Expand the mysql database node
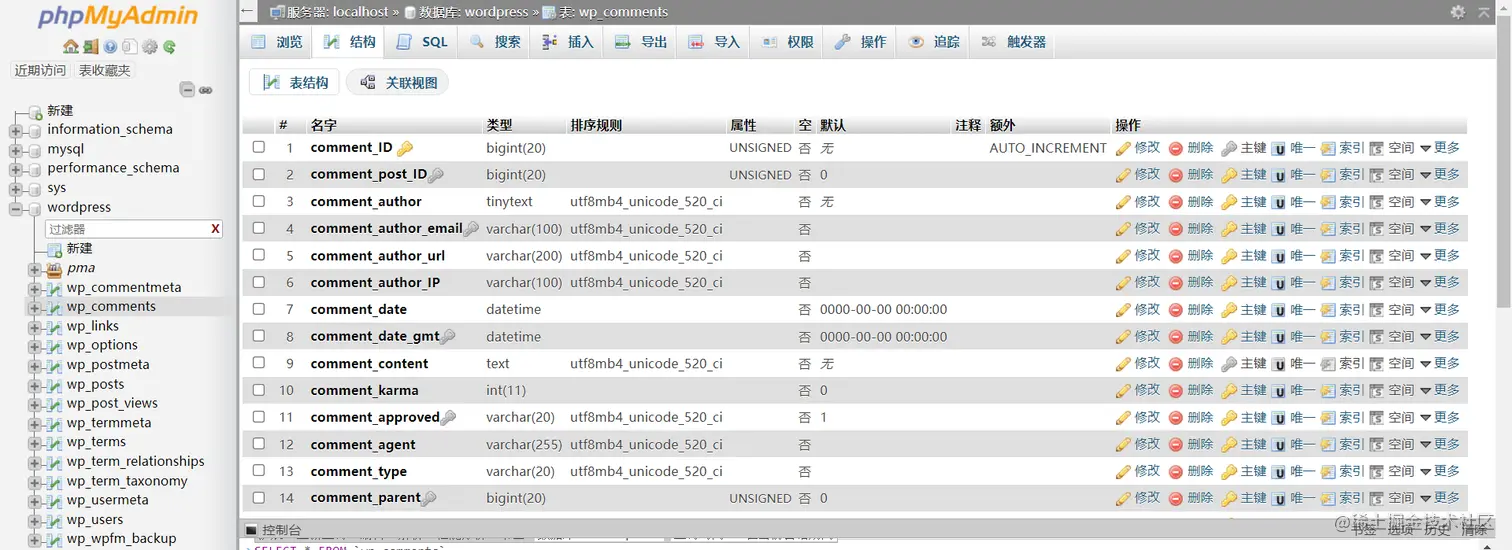This screenshot has width=1512, height=550. tap(15, 150)
